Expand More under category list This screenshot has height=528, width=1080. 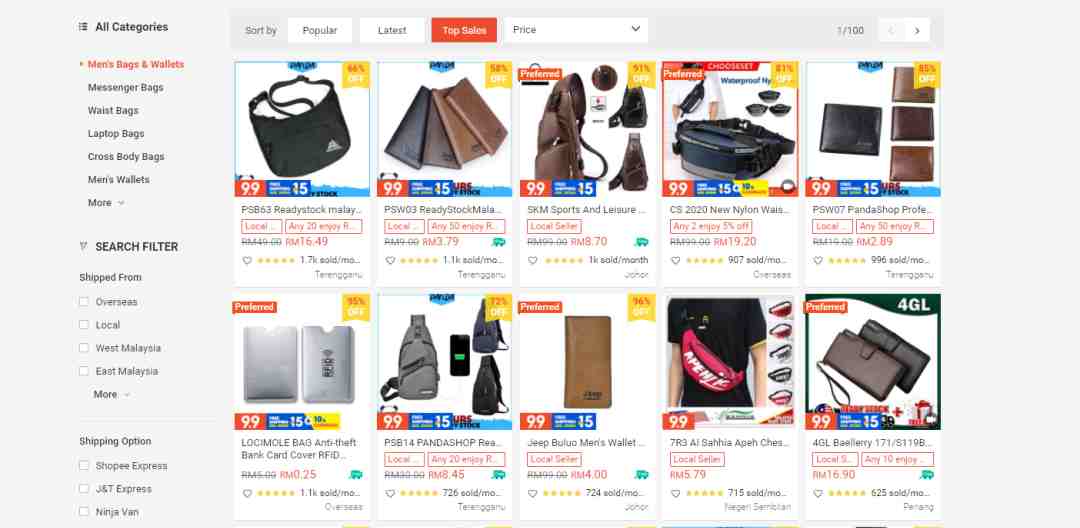tap(106, 202)
